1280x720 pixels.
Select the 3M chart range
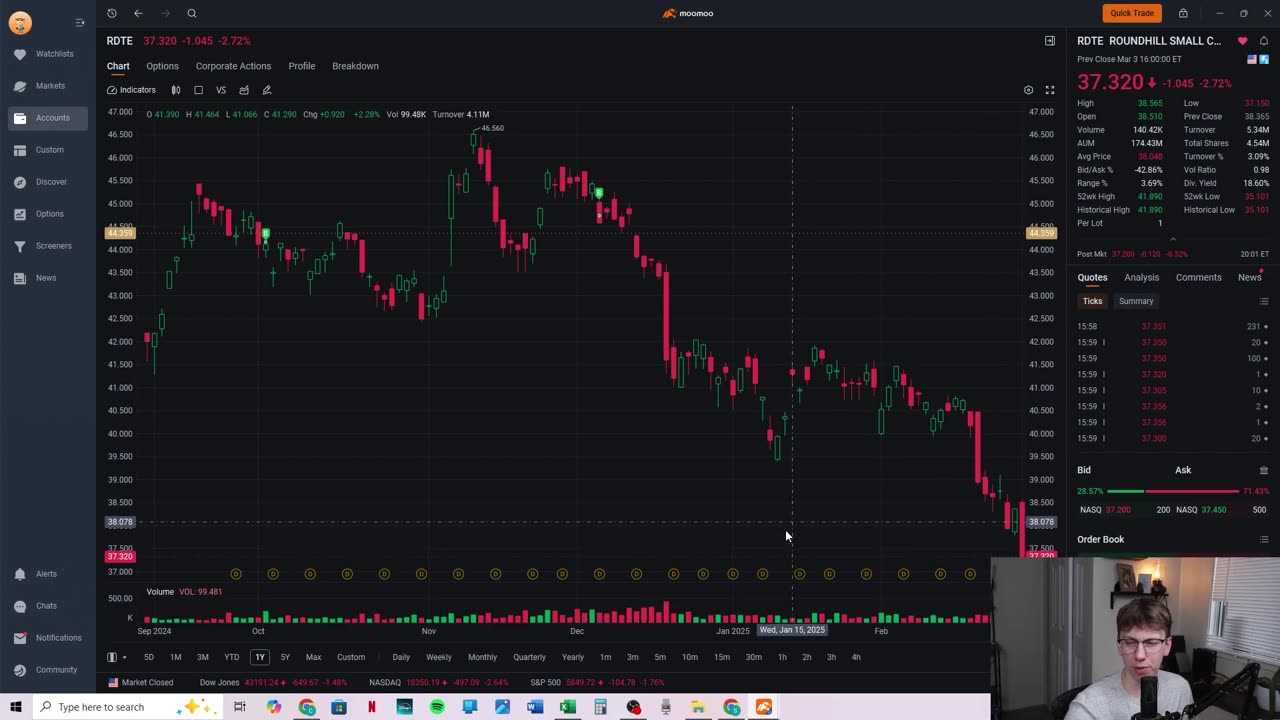click(x=203, y=657)
